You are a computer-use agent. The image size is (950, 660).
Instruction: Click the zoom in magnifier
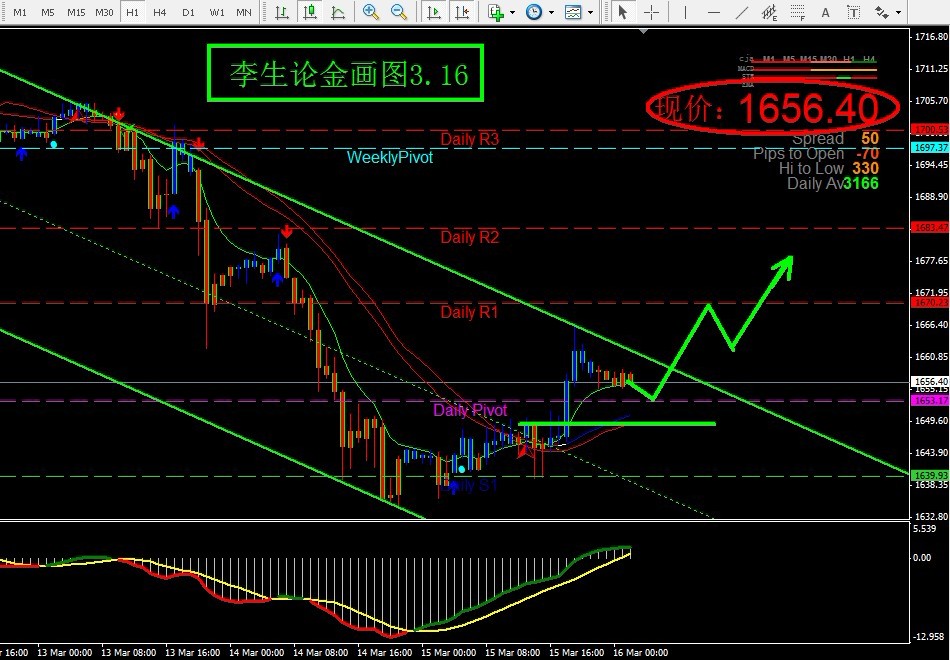coord(371,13)
